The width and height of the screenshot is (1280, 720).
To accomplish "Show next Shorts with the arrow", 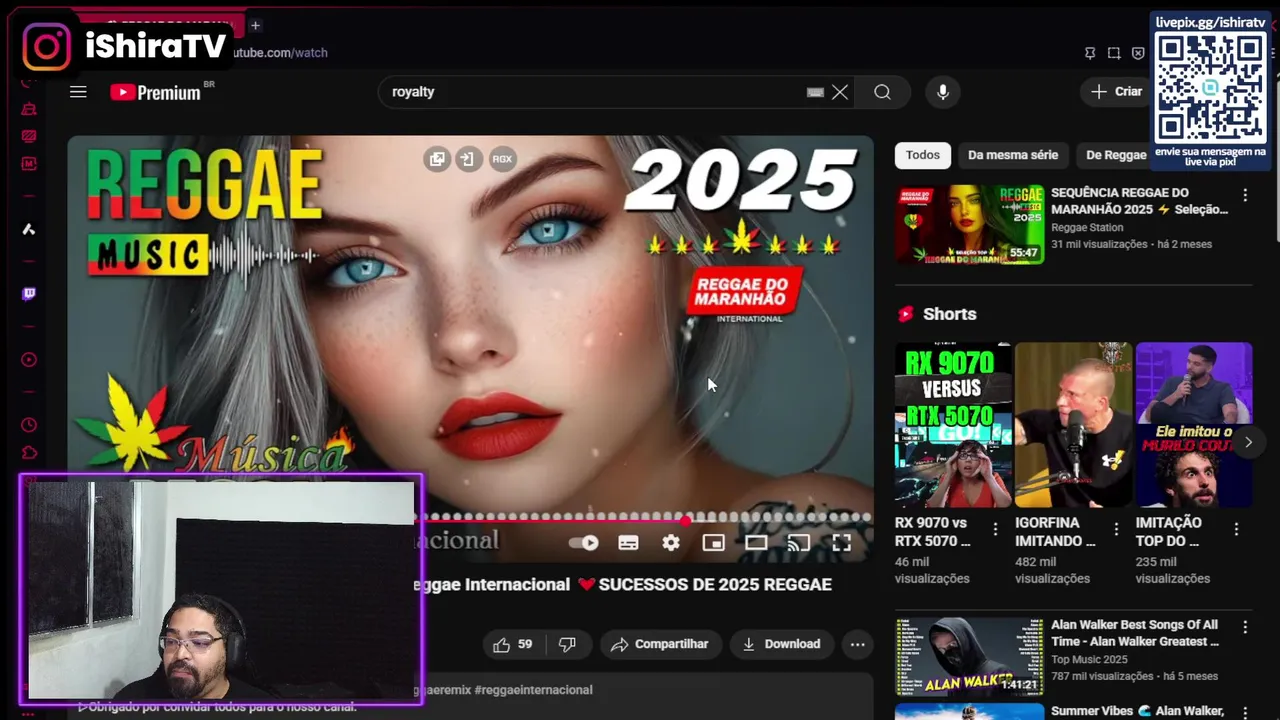I will (x=1248, y=442).
